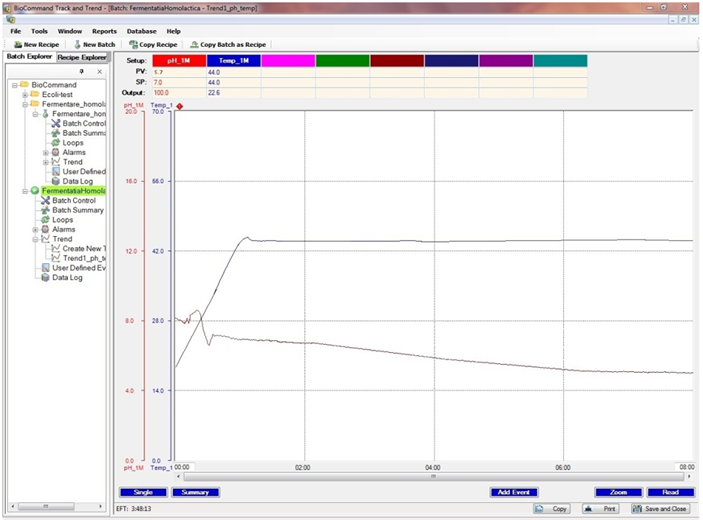703x520 pixels.
Task: Select the magenta color setup cell
Action: 288,61
